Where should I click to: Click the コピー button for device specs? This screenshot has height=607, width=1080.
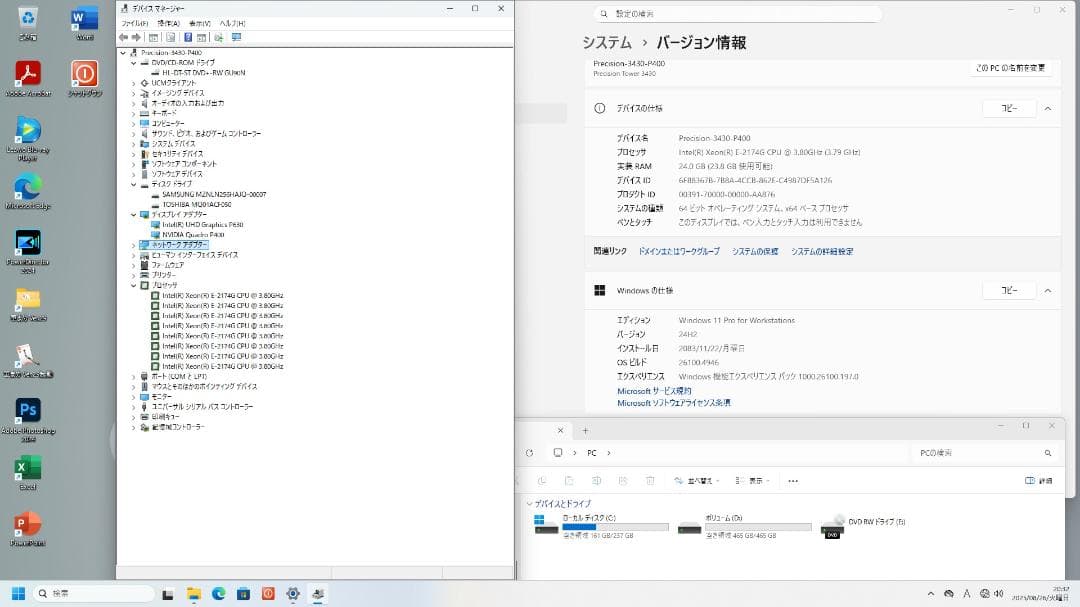[x=1009, y=109]
